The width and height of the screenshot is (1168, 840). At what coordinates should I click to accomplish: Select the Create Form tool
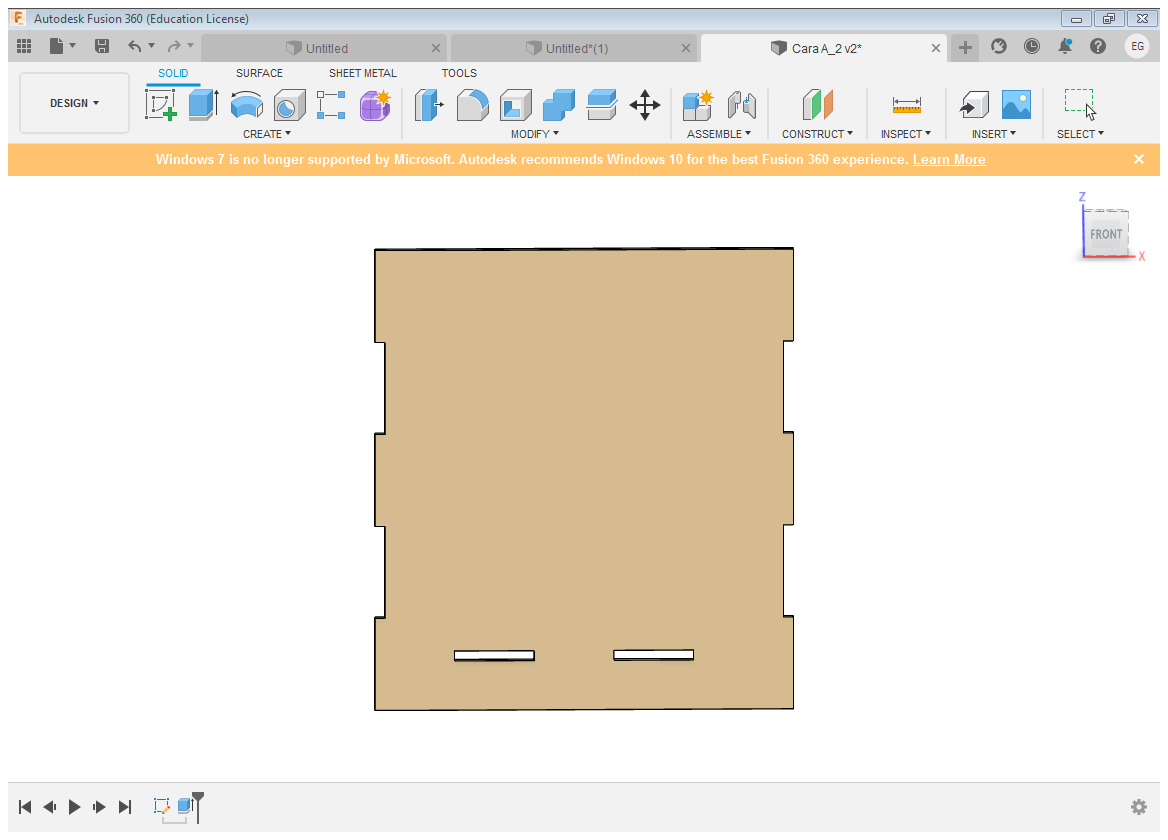375,105
